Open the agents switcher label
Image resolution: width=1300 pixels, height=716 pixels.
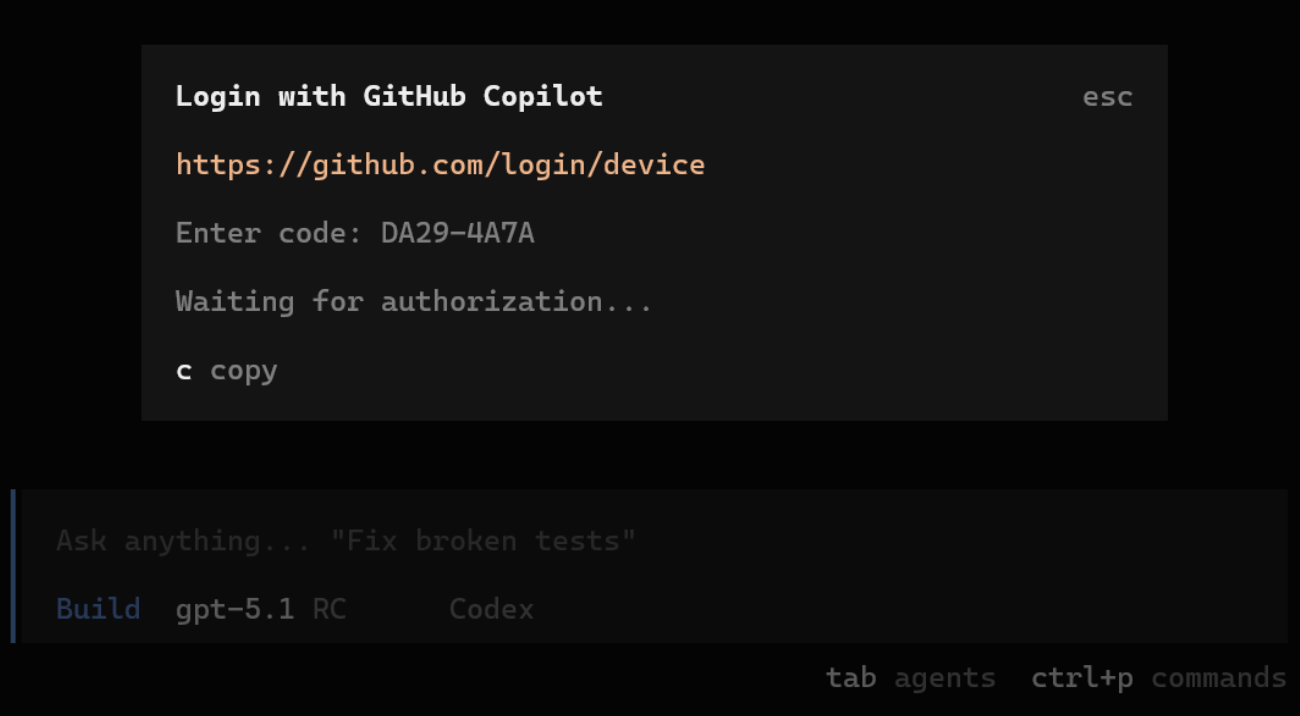click(x=944, y=678)
